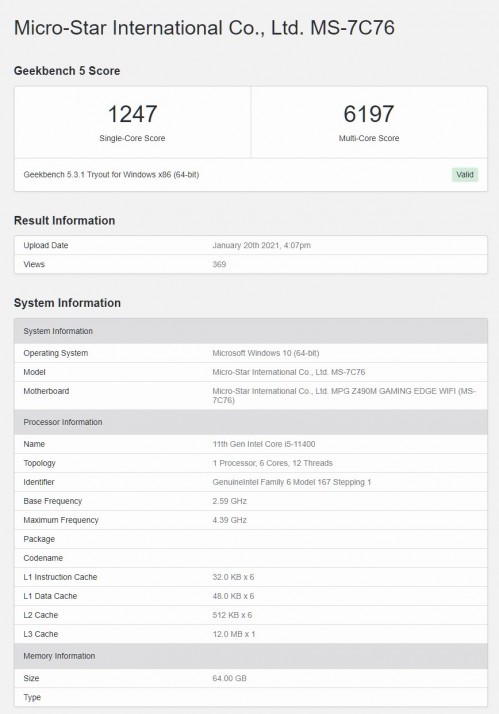Click the System Information table header row
The height and width of the screenshot is (714, 499).
[251, 331]
